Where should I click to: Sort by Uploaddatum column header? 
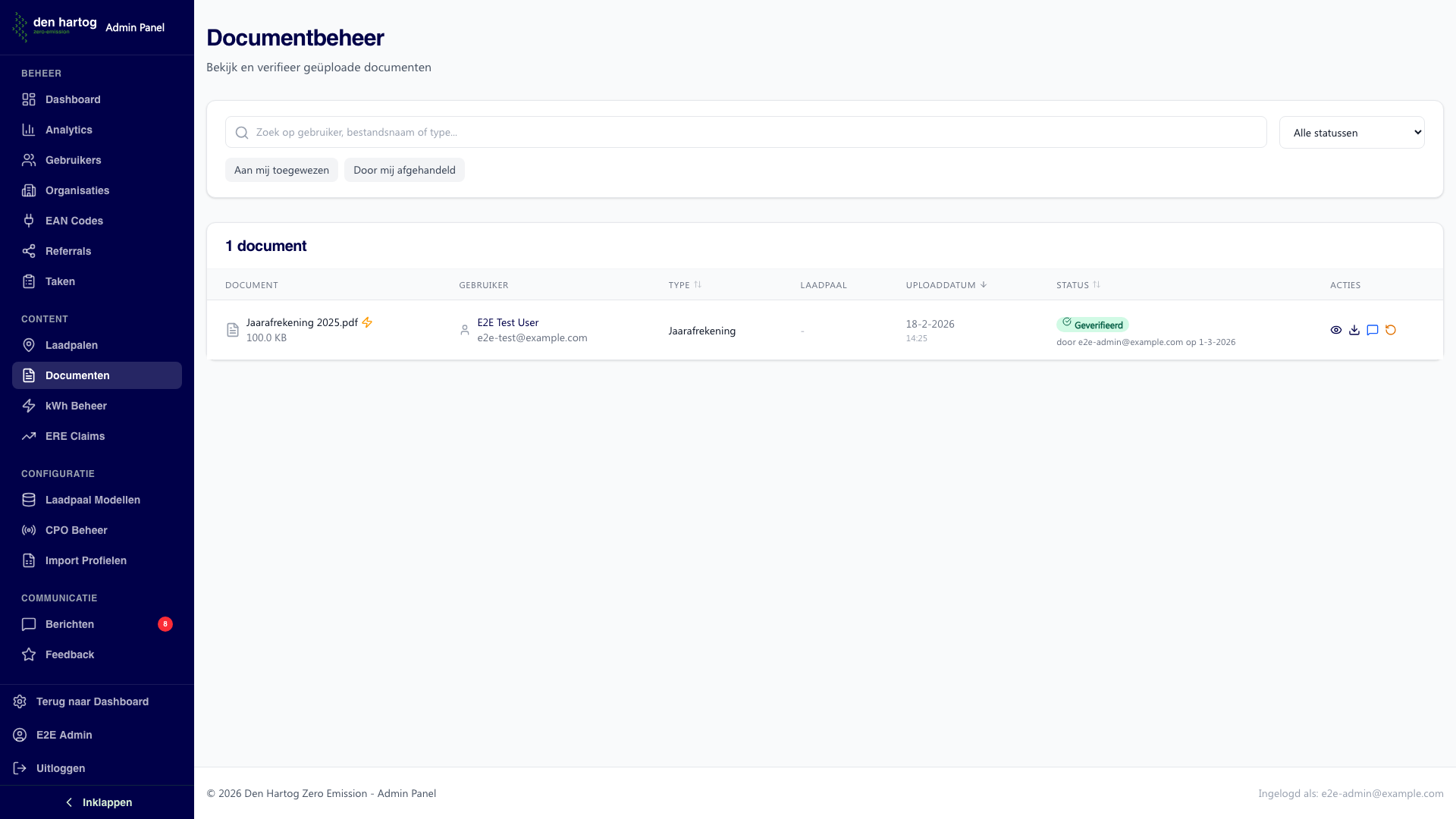946,285
